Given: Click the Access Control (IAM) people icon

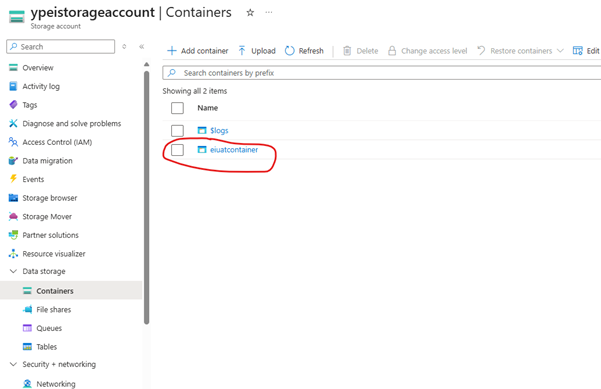Looking at the screenshot, I should pyautogui.click(x=13, y=142).
